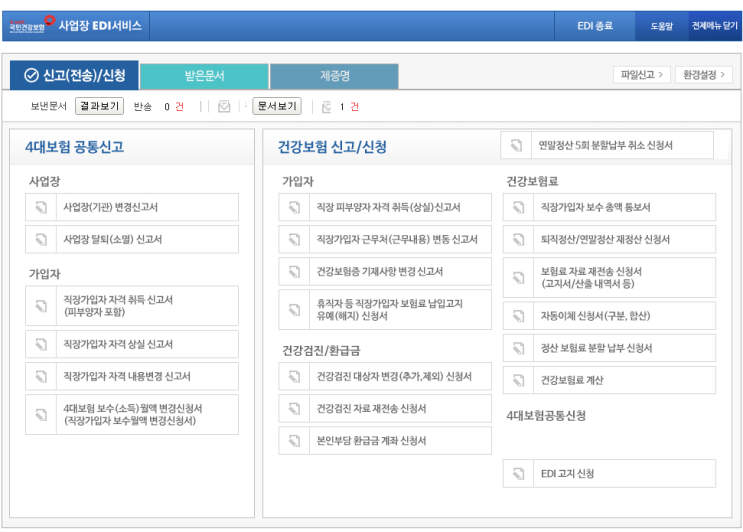The height and width of the screenshot is (532, 743).
Task: Open 본인부담 환급금 계좌 신청서
Action: tap(385, 441)
